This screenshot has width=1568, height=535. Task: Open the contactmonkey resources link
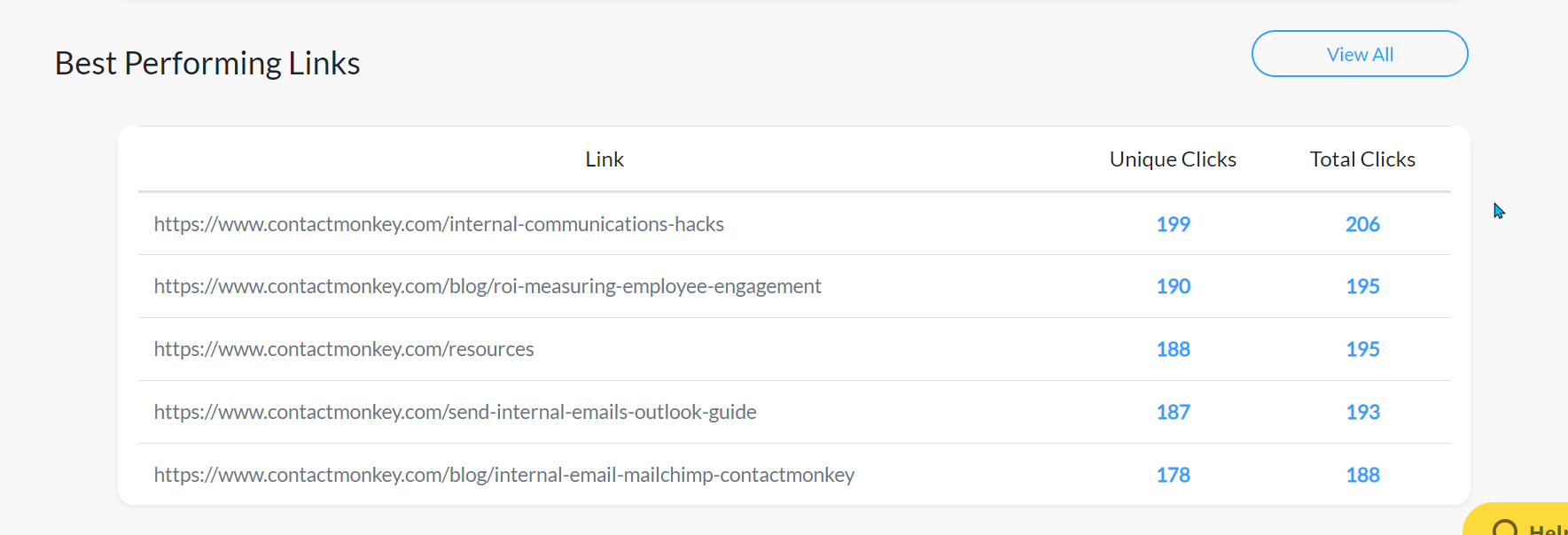point(344,349)
